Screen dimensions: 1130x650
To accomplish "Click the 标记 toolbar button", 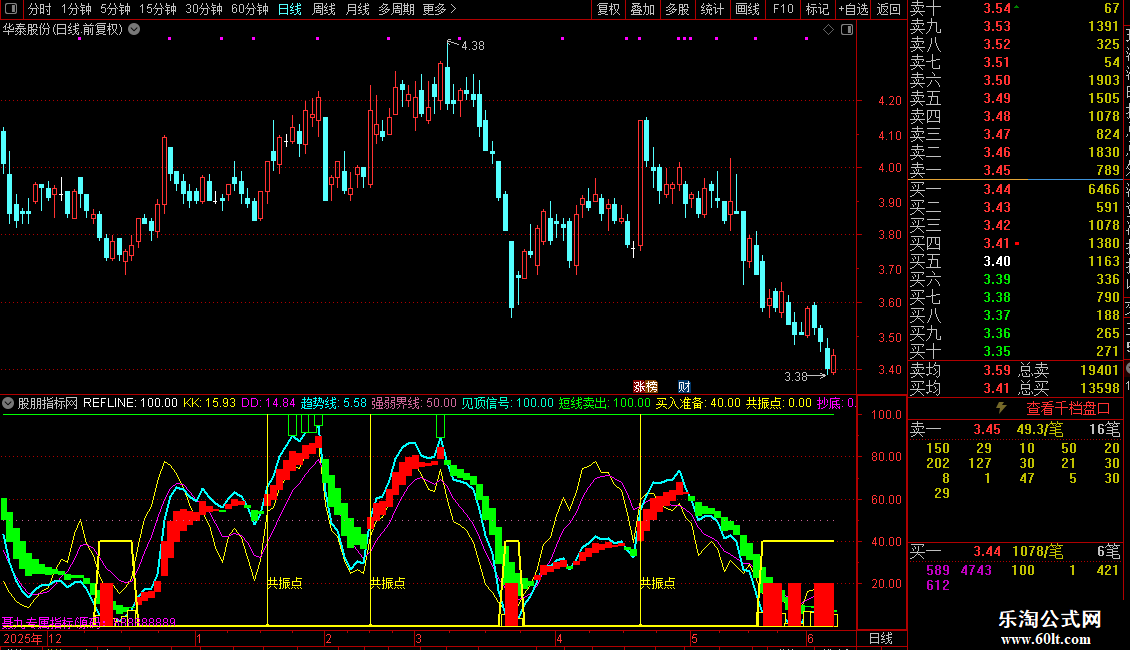I will pyautogui.click(x=817, y=9).
